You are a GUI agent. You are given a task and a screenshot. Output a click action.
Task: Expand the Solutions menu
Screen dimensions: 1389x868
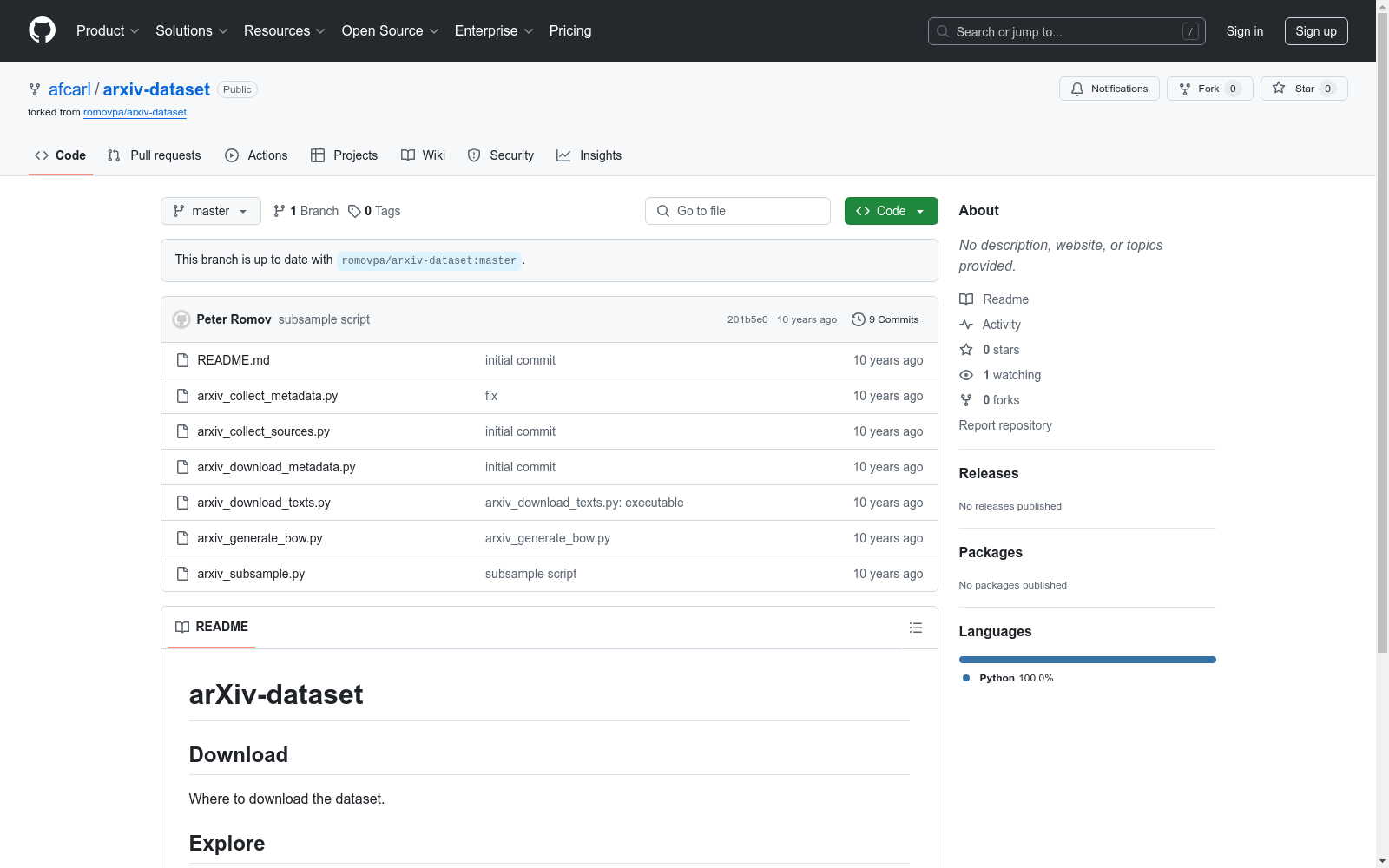(x=192, y=31)
